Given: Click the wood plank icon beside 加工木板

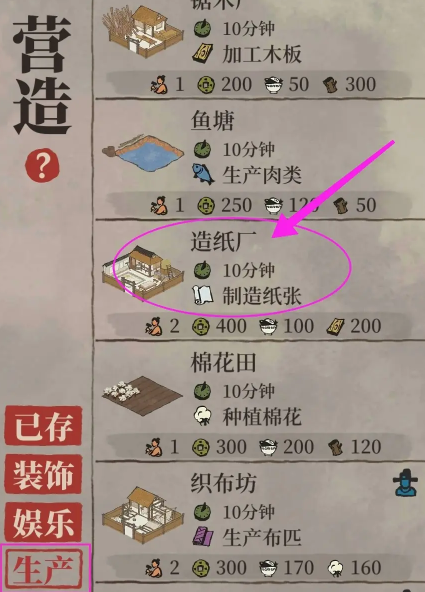Looking at the screenshot, I should 203,53.
